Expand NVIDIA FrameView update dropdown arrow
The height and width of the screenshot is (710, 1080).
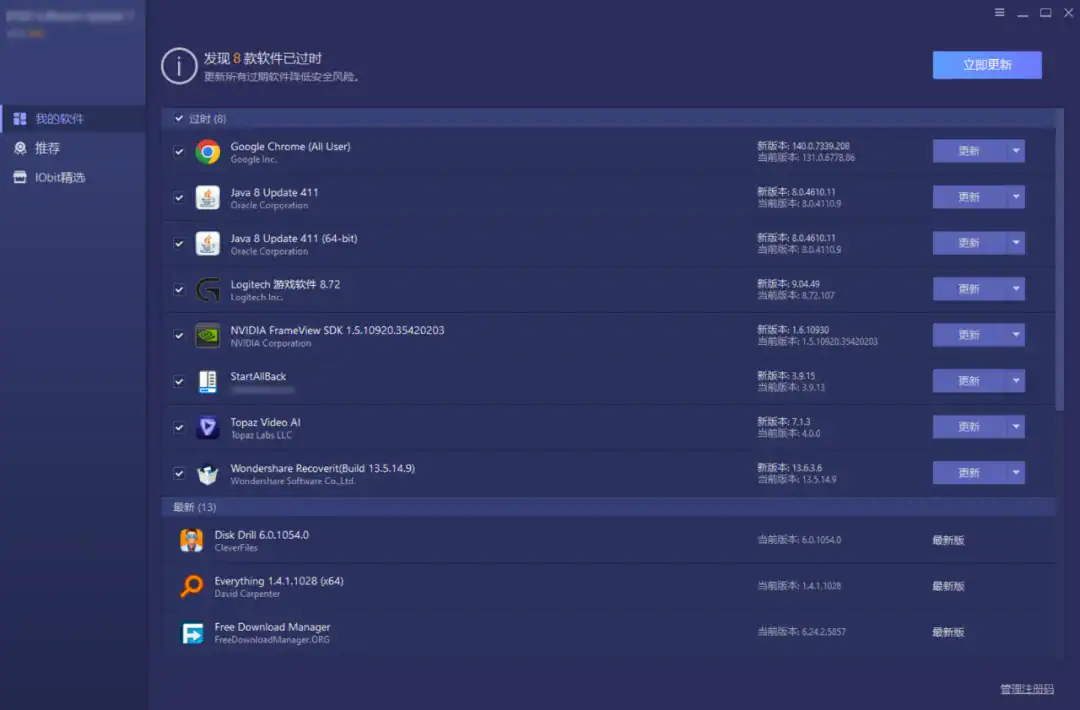[1016, 335]
